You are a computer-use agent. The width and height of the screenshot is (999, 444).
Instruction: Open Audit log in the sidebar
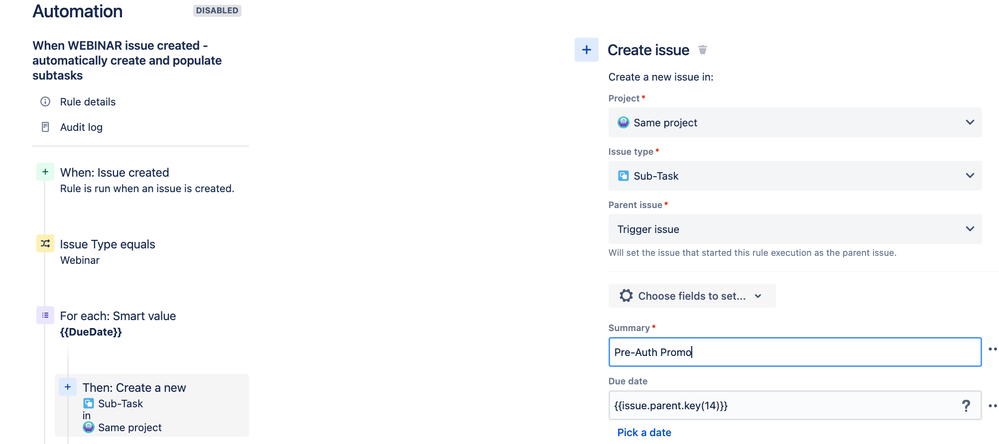81,127
